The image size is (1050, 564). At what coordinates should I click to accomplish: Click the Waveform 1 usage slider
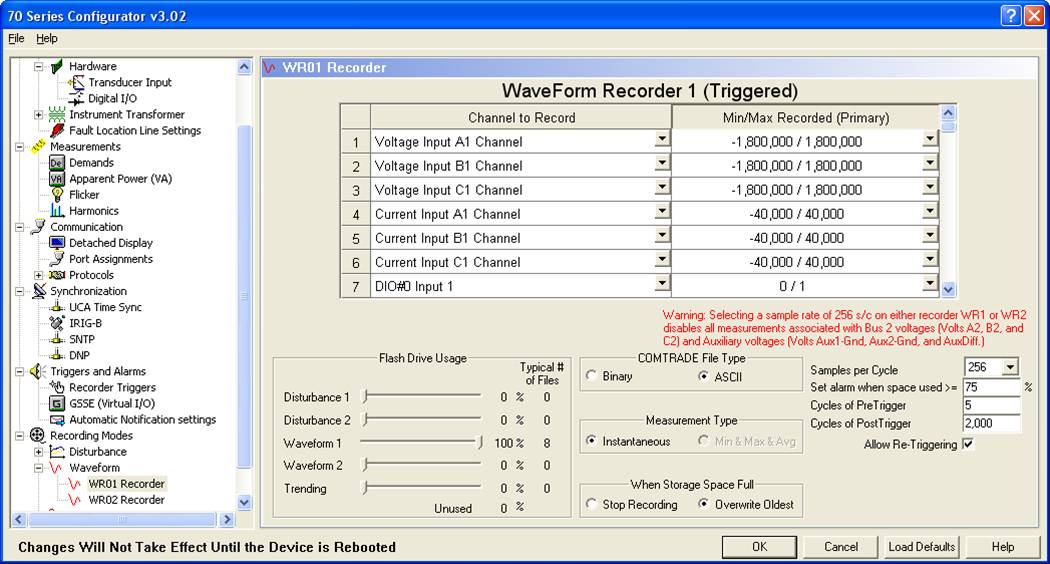pos(421,443)
